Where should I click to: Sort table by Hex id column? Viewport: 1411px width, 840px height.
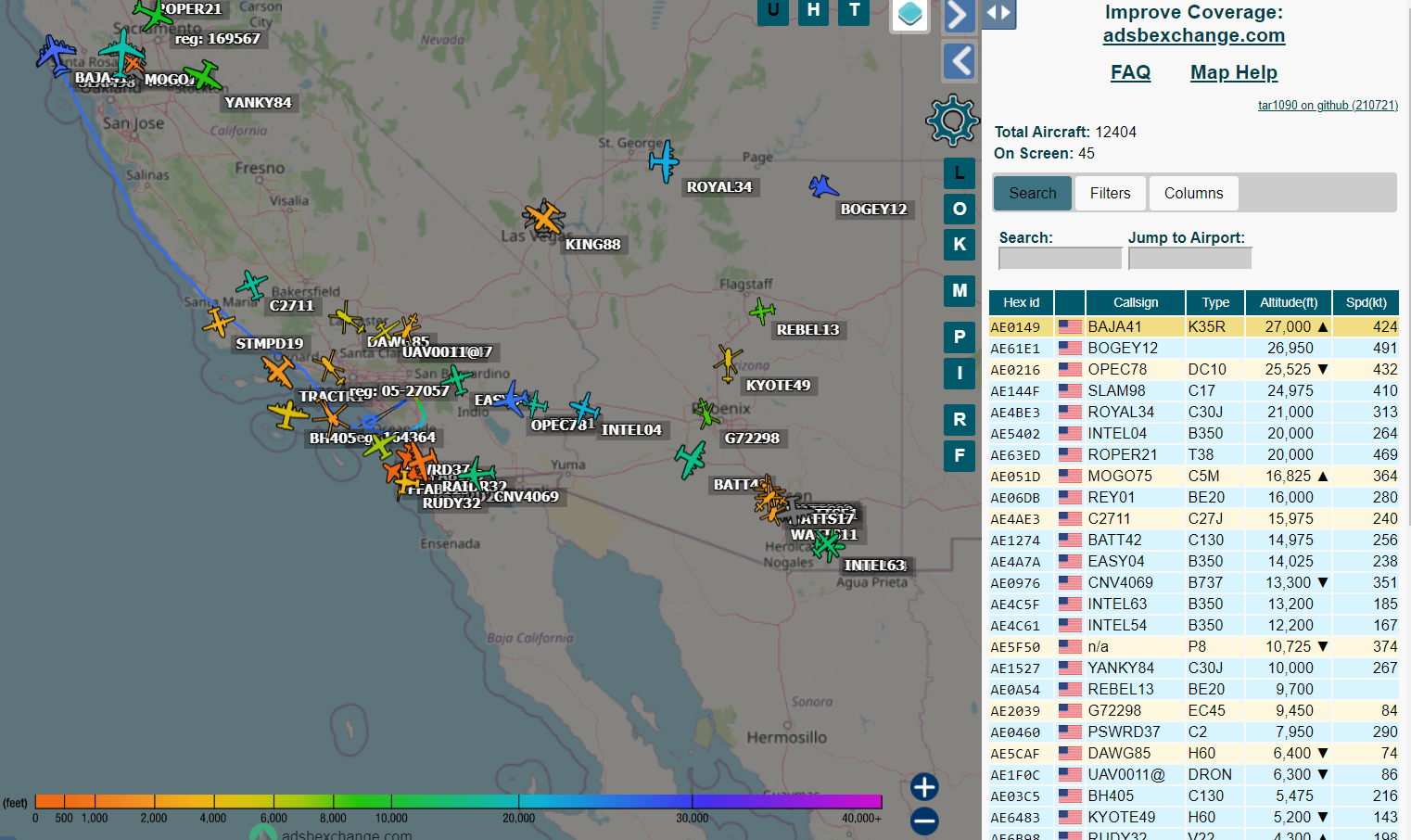[1022, 302]
